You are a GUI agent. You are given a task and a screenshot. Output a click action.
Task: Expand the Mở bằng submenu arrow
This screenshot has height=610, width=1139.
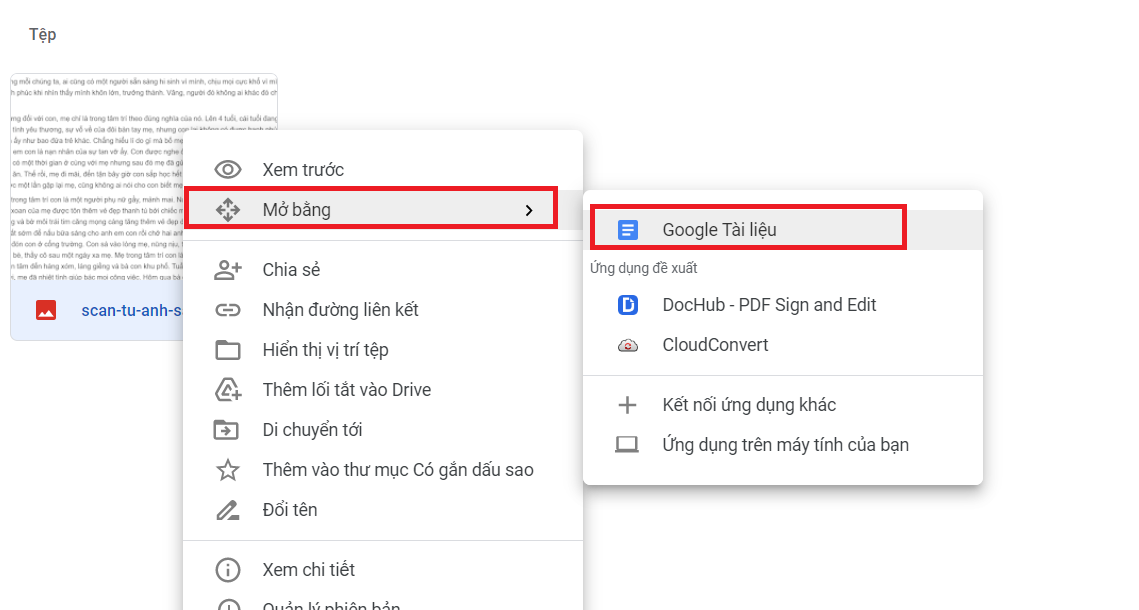point(529,211)
